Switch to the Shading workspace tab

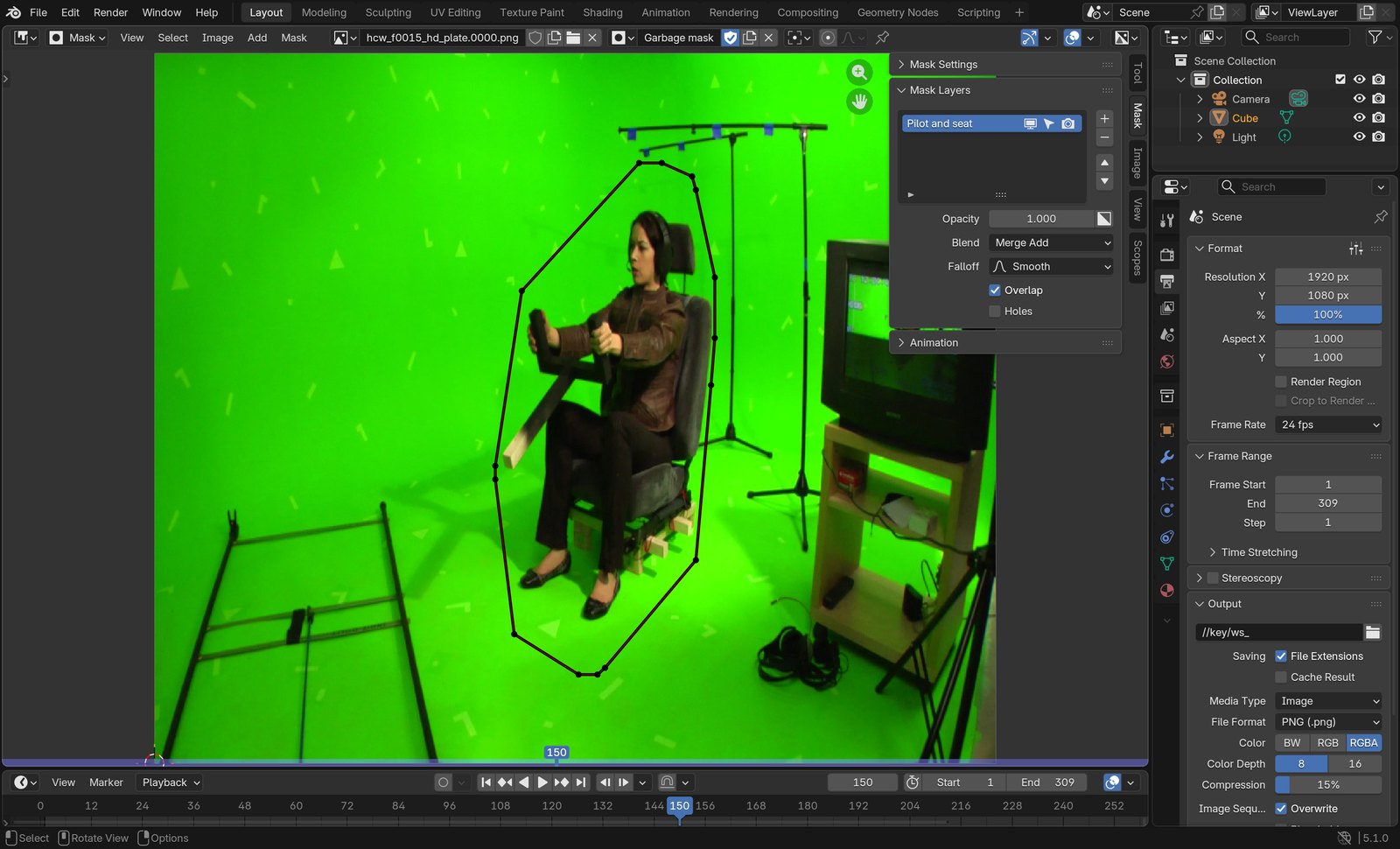click(x=603, y=12)
